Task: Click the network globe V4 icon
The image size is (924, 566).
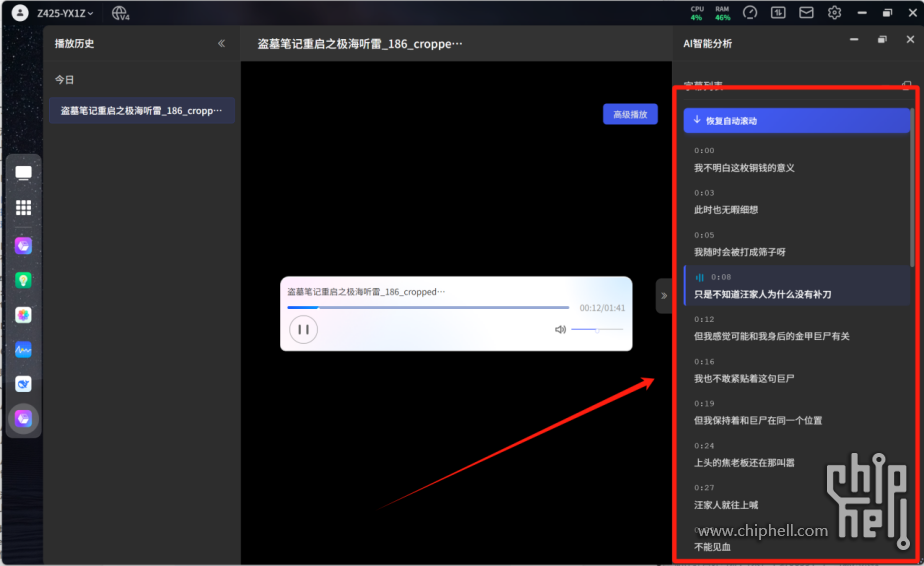Action: pyautogui.click(x=120, y=13)
